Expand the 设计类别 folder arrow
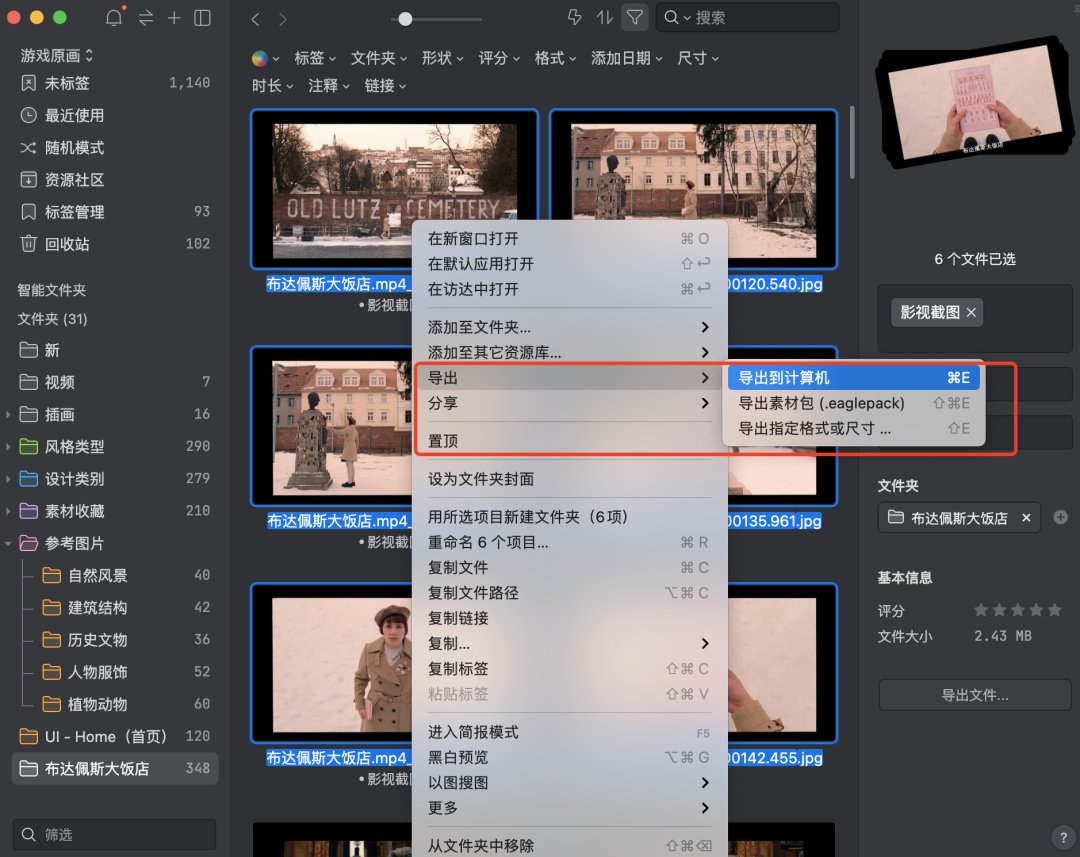The width and height of the screenshot is (1080, 857). click(8, 479)
